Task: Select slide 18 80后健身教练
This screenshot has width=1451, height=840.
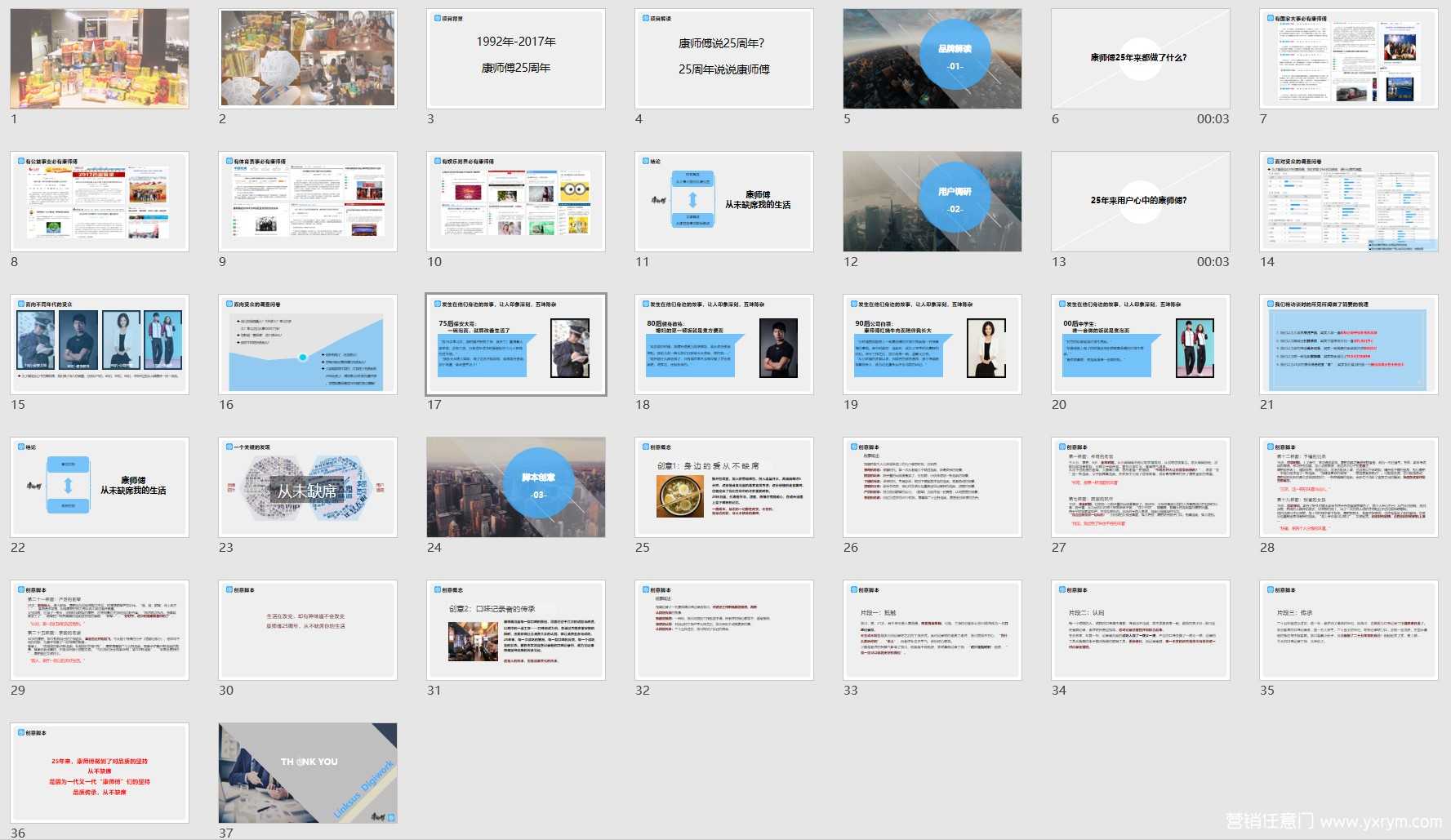Action: [x=724, y=344]
